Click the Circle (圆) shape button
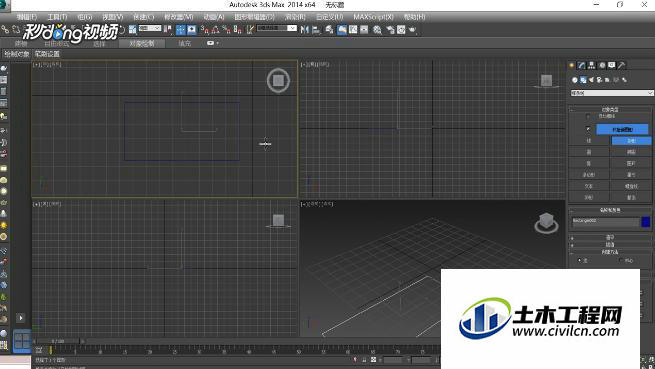 (x=589, y=152)
